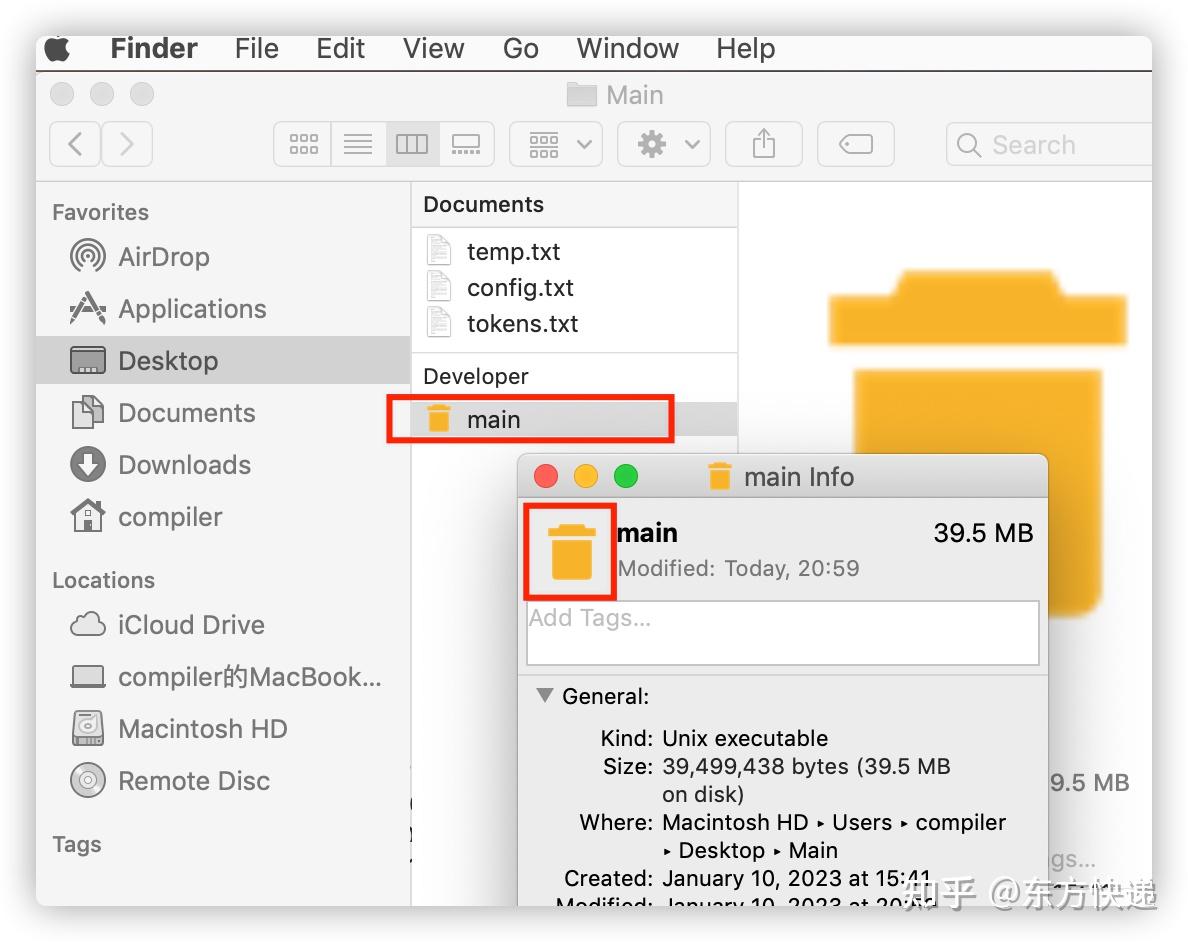Click the main icon in Info window
Screen dimensions: 1188x942
[x=571, y=552]
